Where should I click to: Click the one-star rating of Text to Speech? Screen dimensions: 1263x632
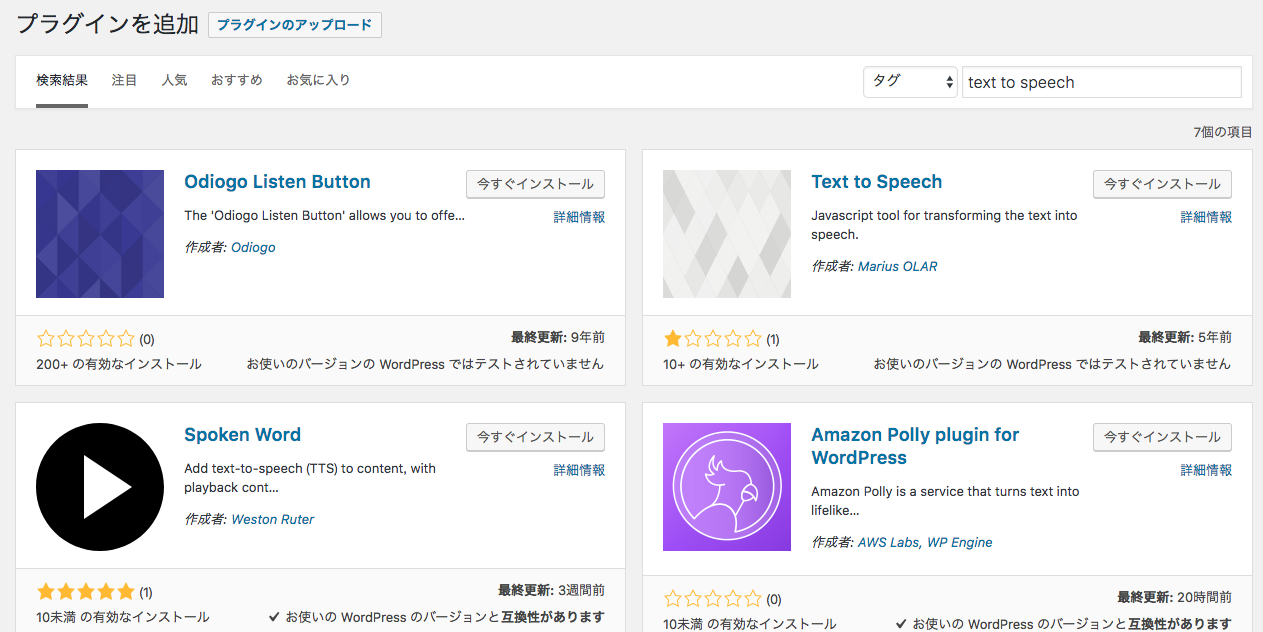712,339
